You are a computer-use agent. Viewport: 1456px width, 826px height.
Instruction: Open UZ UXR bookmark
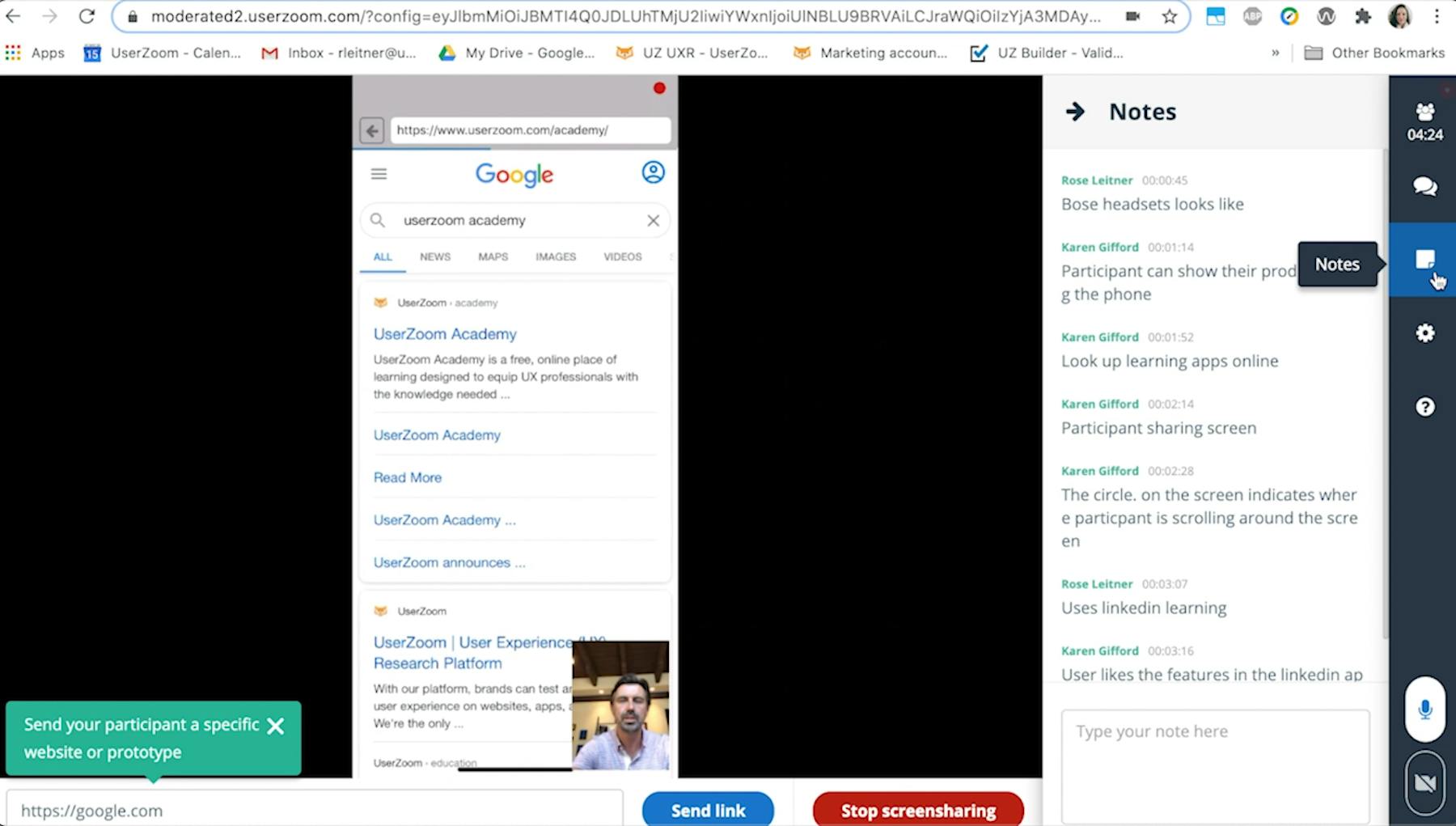(x=692, y=53)
